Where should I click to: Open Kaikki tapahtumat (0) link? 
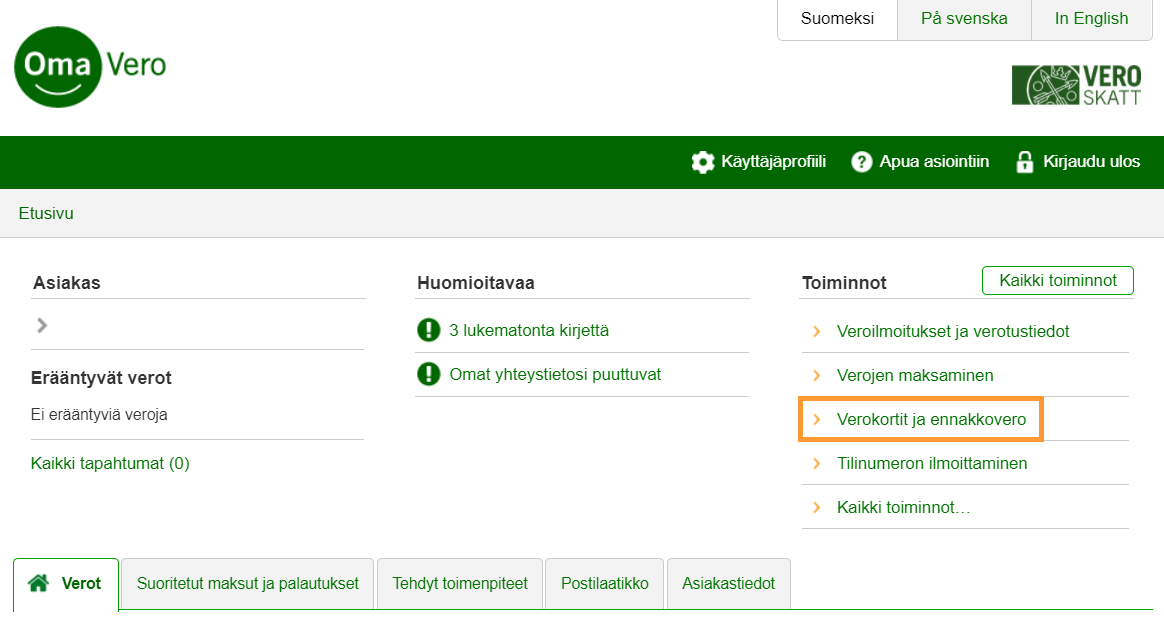110,463
